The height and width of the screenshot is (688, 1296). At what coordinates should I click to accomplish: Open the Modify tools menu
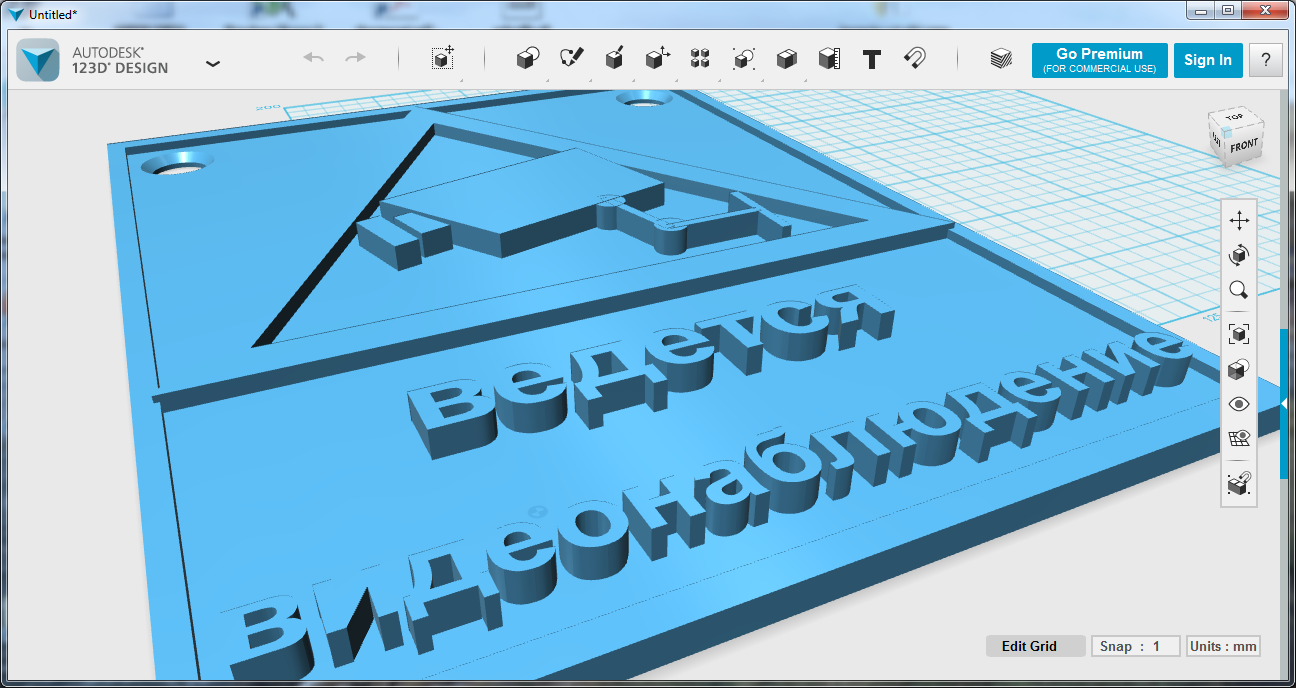point(657,58)
